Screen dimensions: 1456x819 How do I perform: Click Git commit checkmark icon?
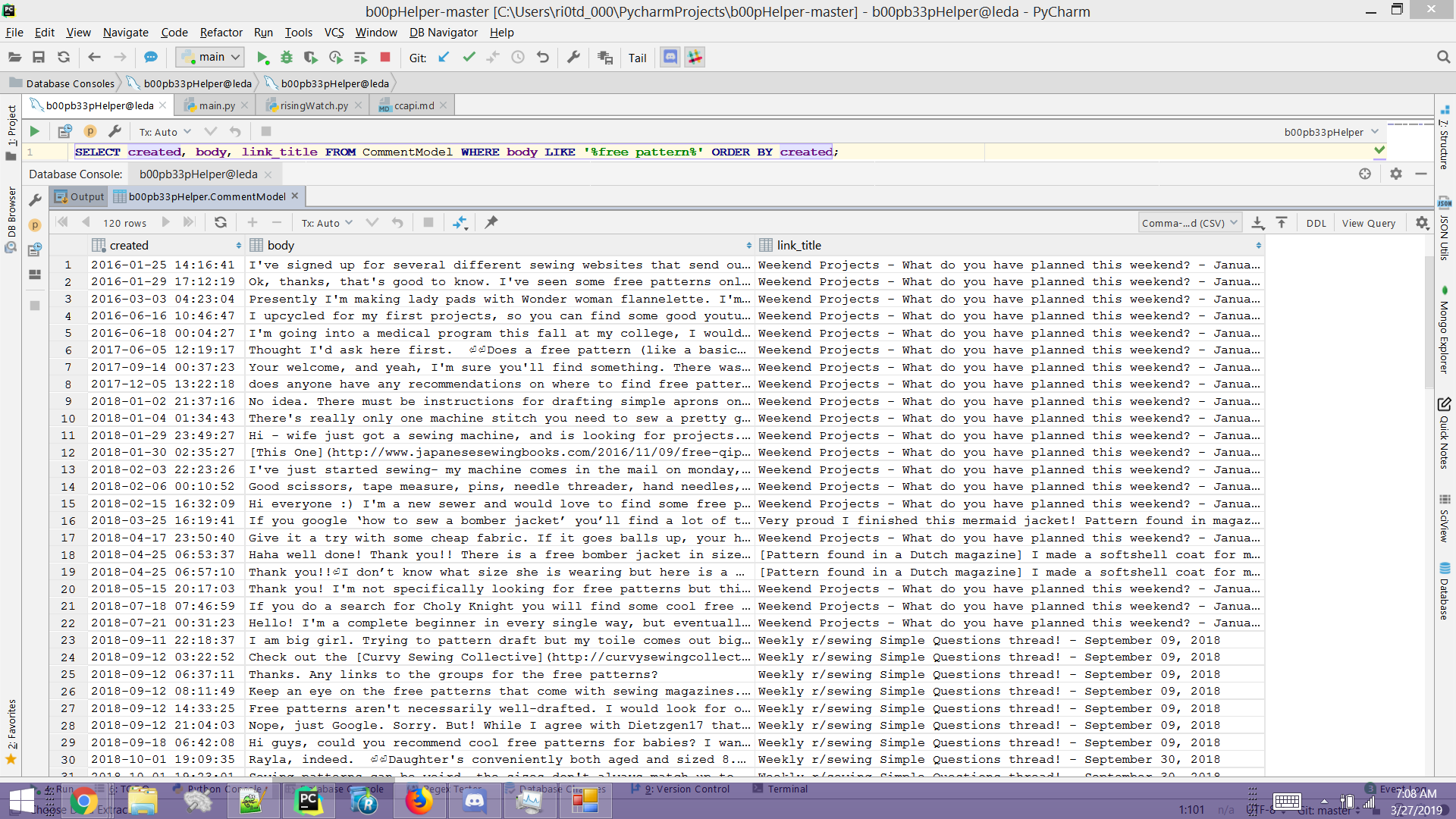click(x=469, y=58)
